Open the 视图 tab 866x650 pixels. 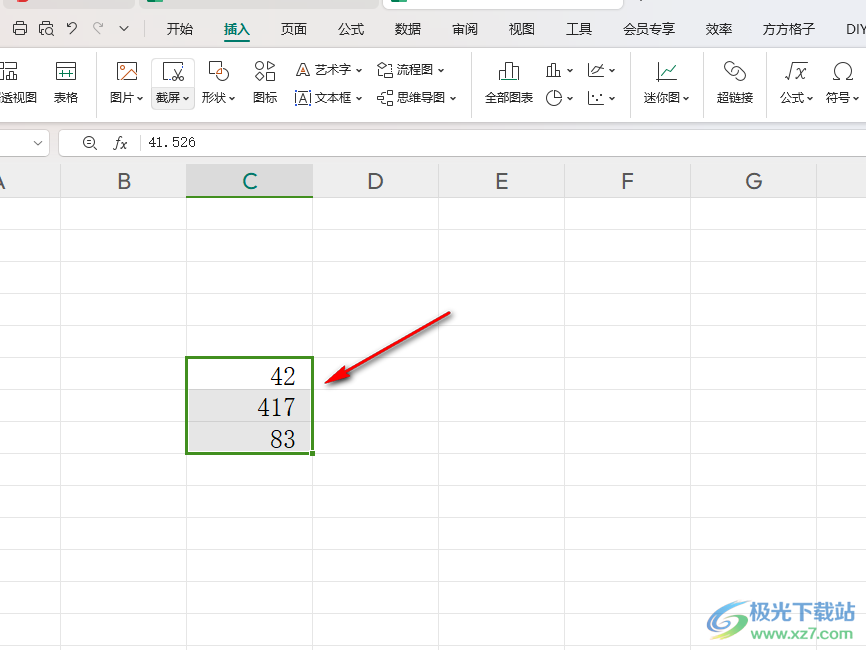click(521, 29)
